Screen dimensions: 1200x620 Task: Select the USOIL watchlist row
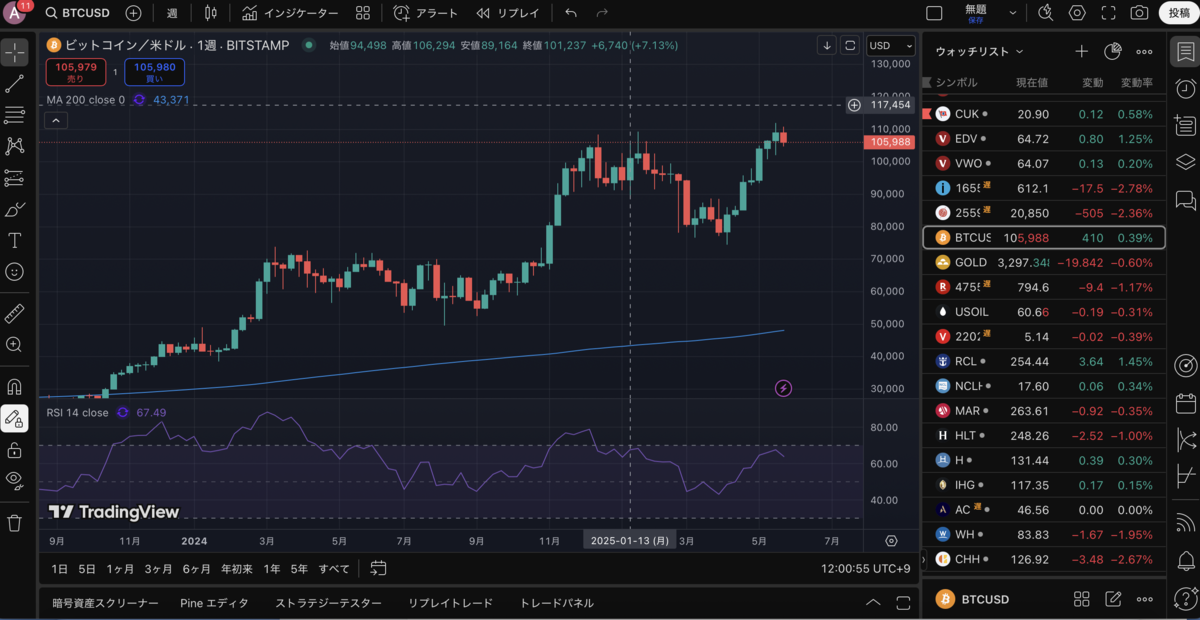(1044, 311)
